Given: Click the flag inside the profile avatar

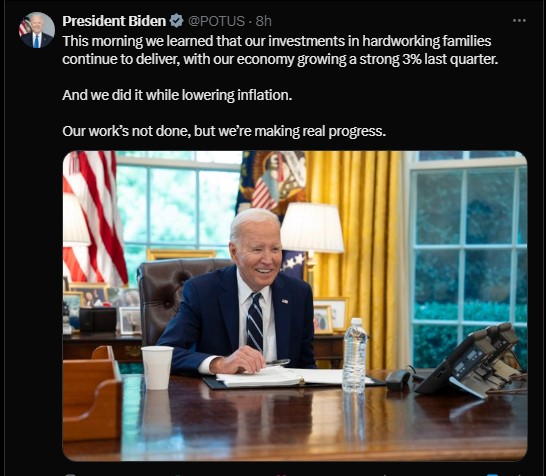Looking at the screenshot, I should (24, 26).
